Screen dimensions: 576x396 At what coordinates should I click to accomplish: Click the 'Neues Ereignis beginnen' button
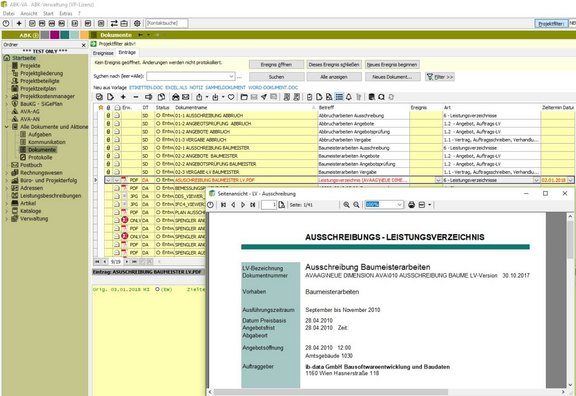point(392,65)
